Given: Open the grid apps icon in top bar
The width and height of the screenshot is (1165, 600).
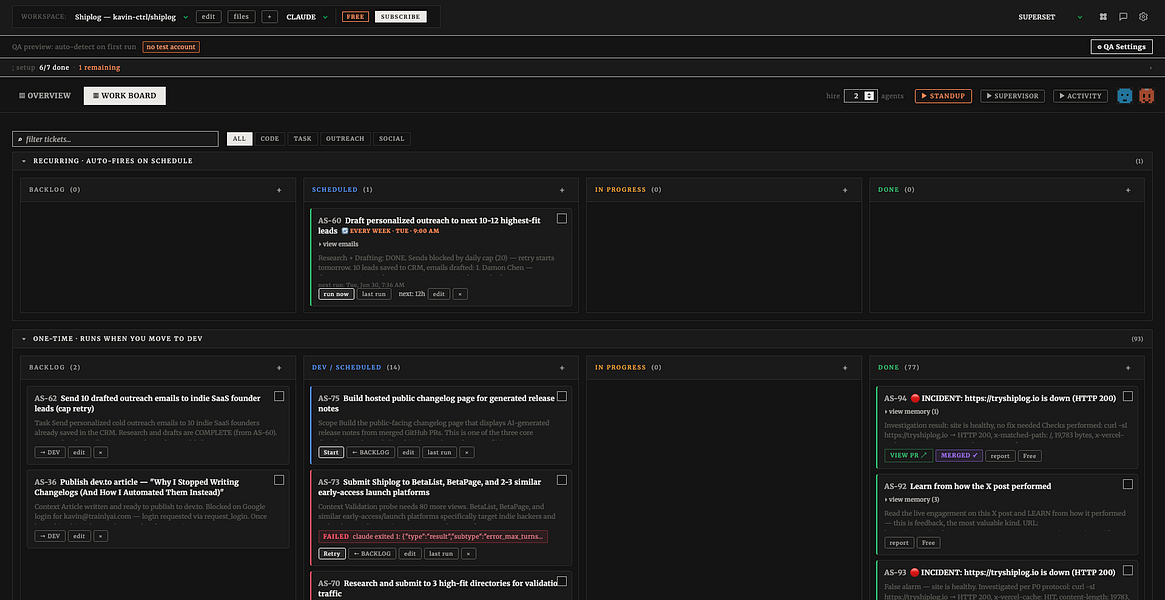Looking at the screenshot, I should point(1103,16).
